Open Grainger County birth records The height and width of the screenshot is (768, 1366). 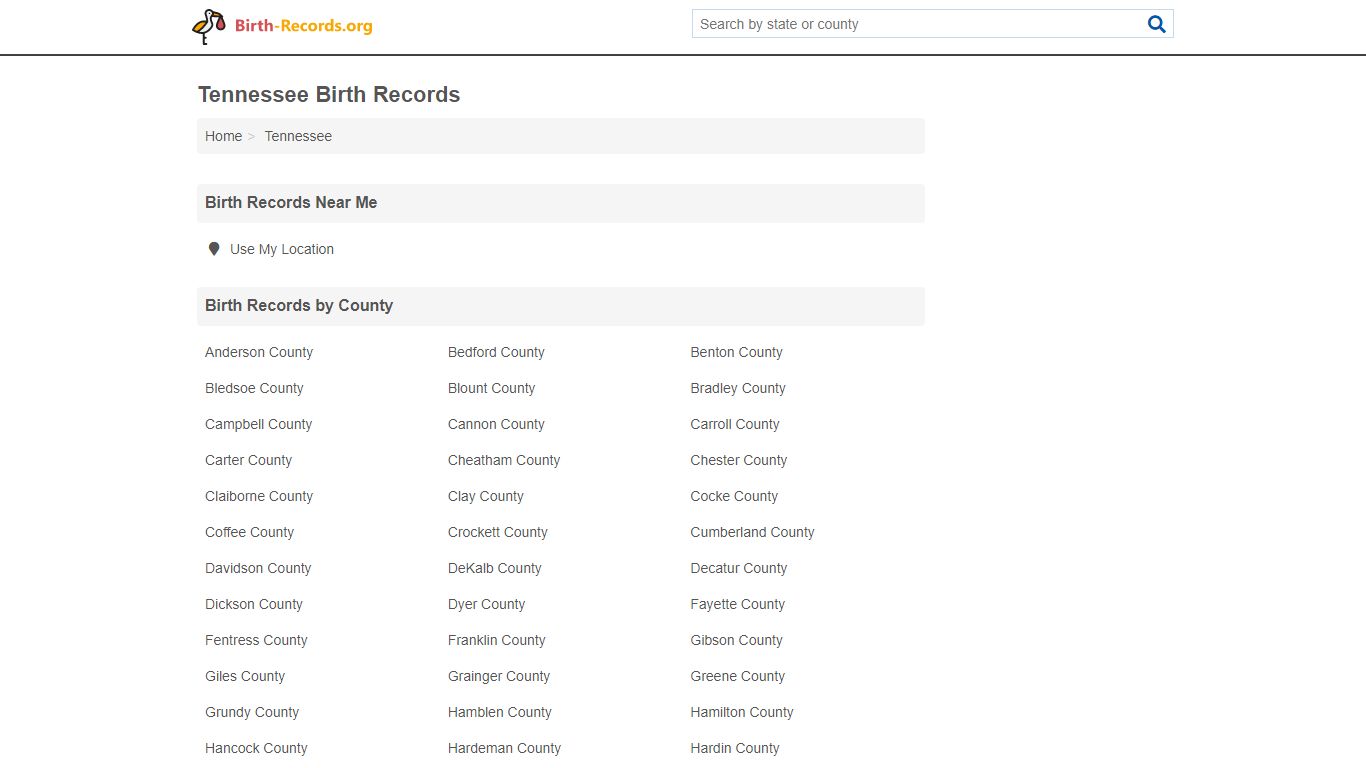tap(499, 676)
